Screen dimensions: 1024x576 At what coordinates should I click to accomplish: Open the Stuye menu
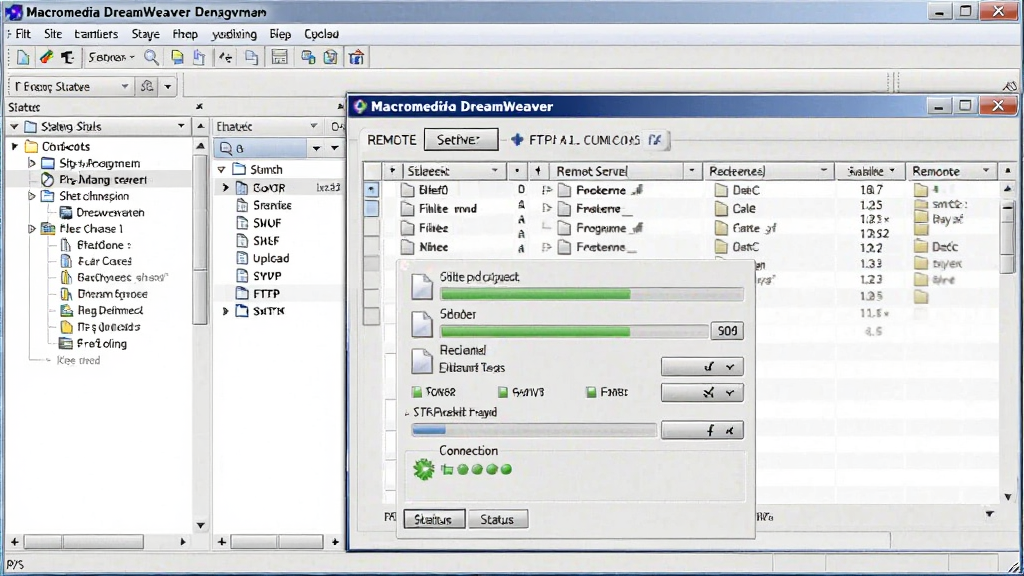coord(146,34)
